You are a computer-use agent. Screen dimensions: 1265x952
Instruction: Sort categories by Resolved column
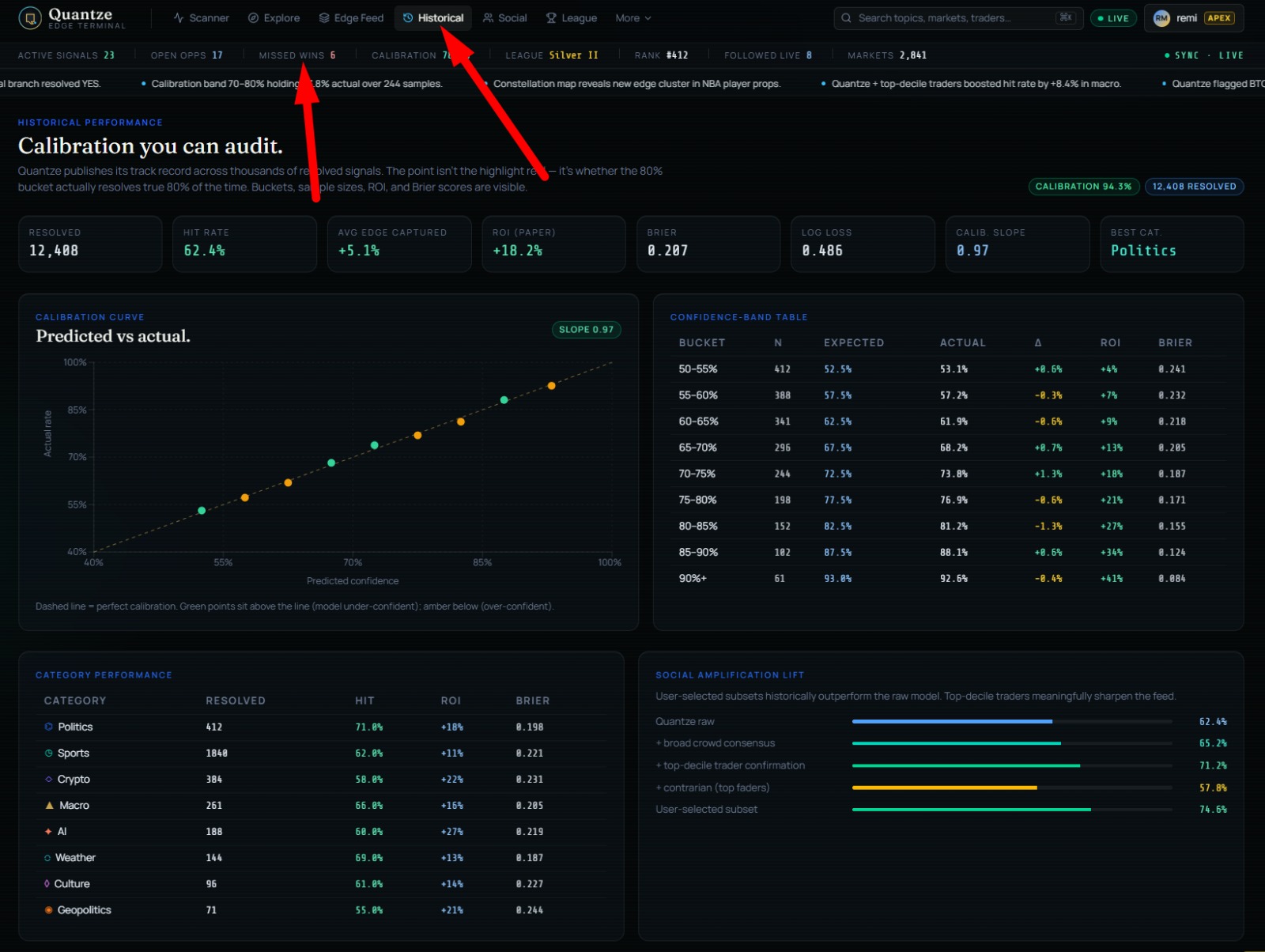236,701
